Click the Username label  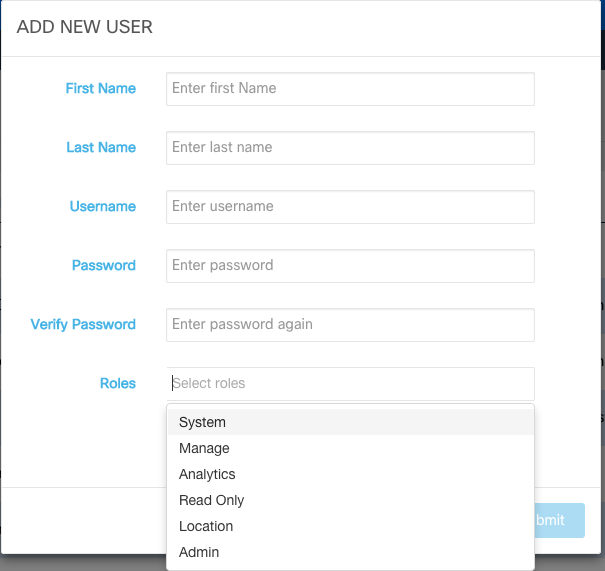click(103, 206)
